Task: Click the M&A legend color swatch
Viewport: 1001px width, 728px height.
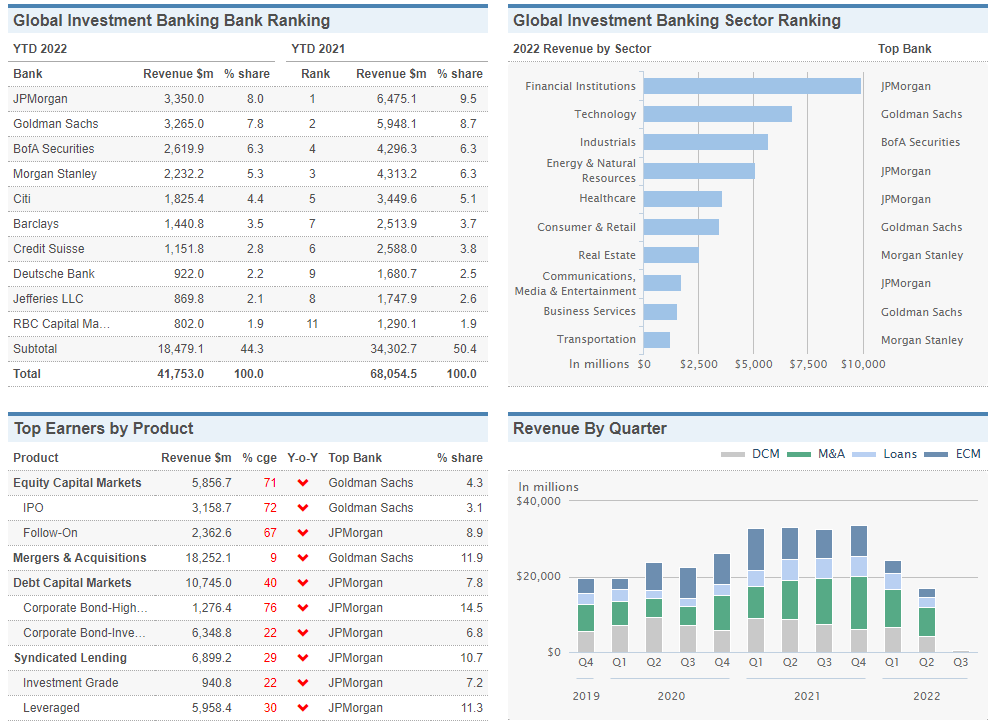Action: click(799, 455)
